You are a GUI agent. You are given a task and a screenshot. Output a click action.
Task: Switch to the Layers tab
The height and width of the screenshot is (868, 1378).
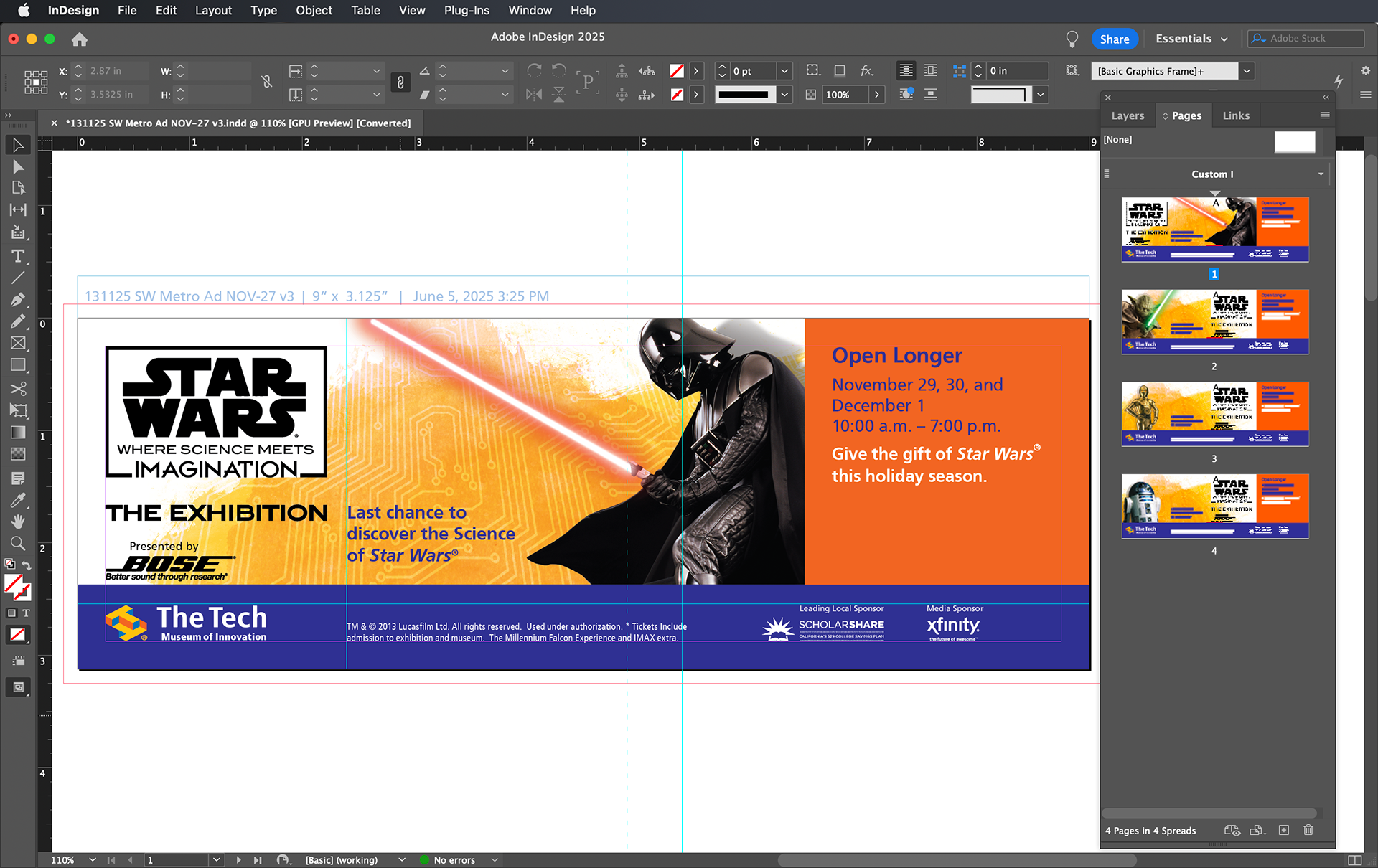[1128, 115]
